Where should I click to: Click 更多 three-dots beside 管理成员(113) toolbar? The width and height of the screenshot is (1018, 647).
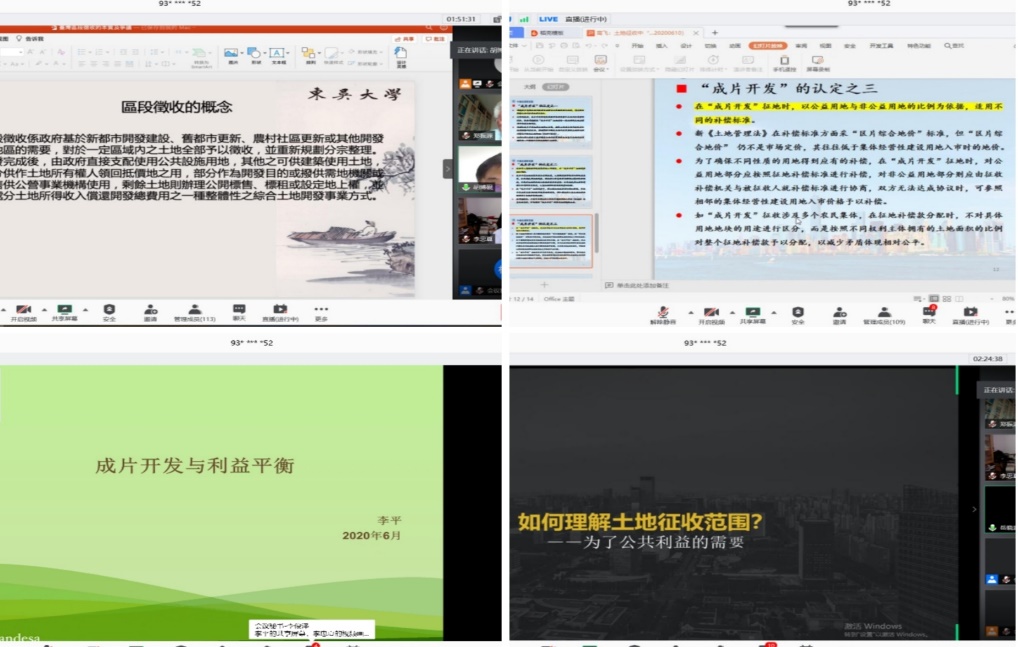(x=321, y=313)
